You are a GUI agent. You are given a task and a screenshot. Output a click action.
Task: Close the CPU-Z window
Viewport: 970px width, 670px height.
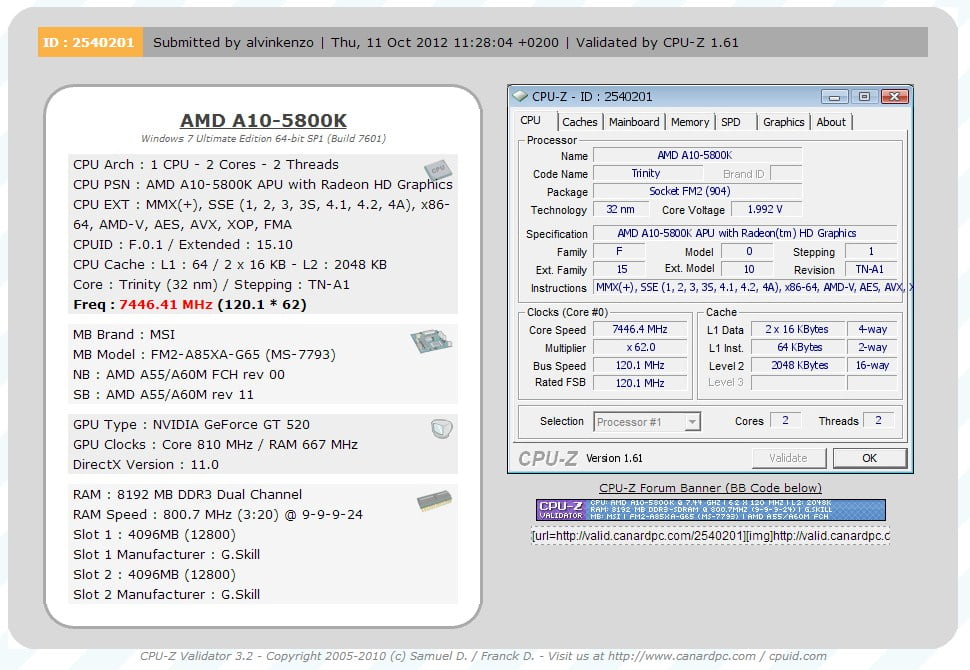click(x=895, y=97)
